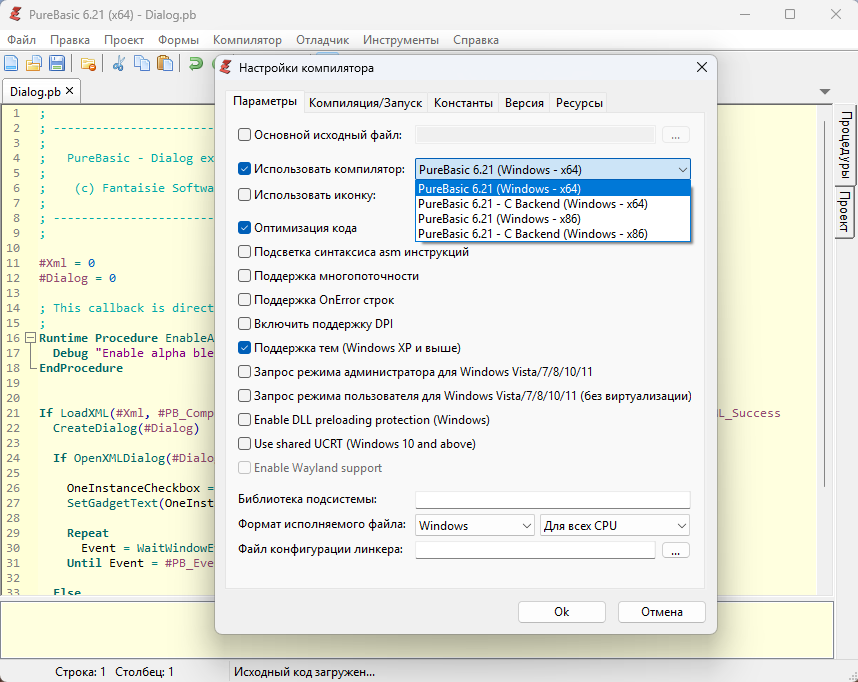The width and height of the screenshot is (858, 682).
Task: Enable 'Поддержка многопоточности' checkbox
Action: pyautogui.click(x=245, y=276)
